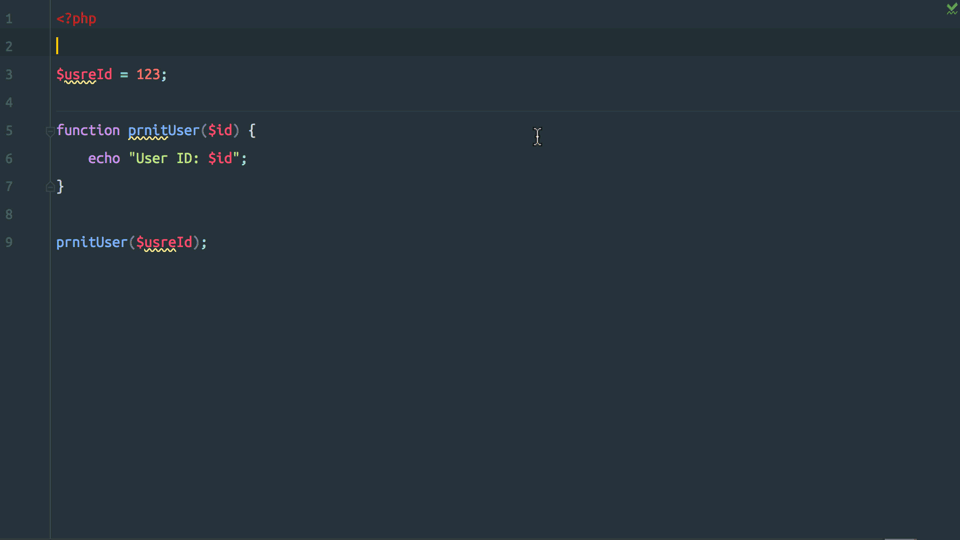Click the horizontal scrollbar thumb at the bottom
Screen dimensions: 960x540
click(x=900, y=538)
